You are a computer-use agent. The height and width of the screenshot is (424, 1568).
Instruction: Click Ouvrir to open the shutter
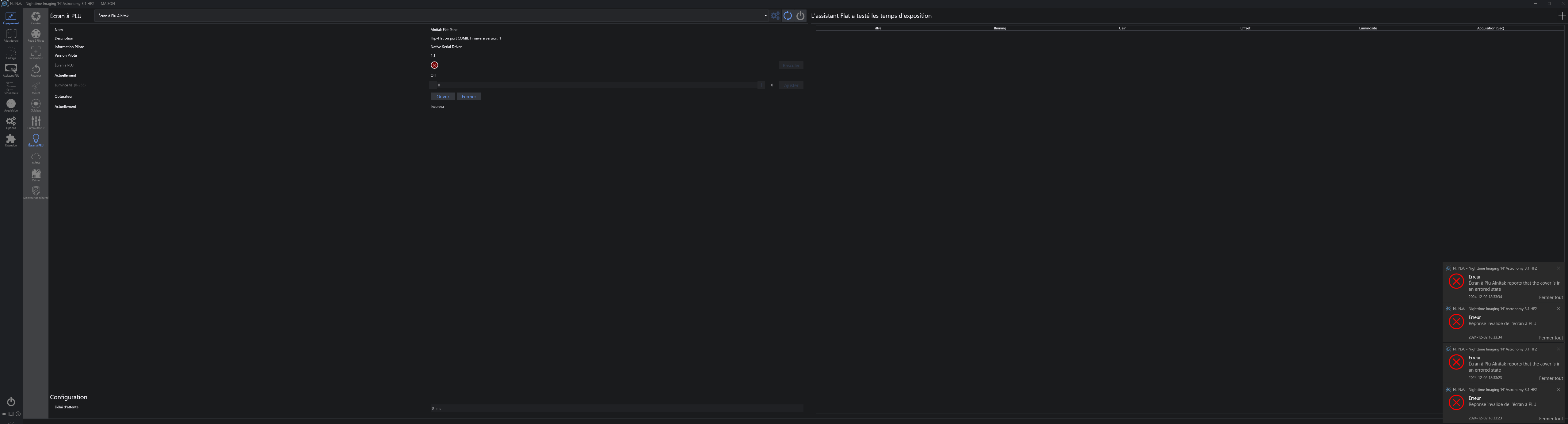click(443, 97)
